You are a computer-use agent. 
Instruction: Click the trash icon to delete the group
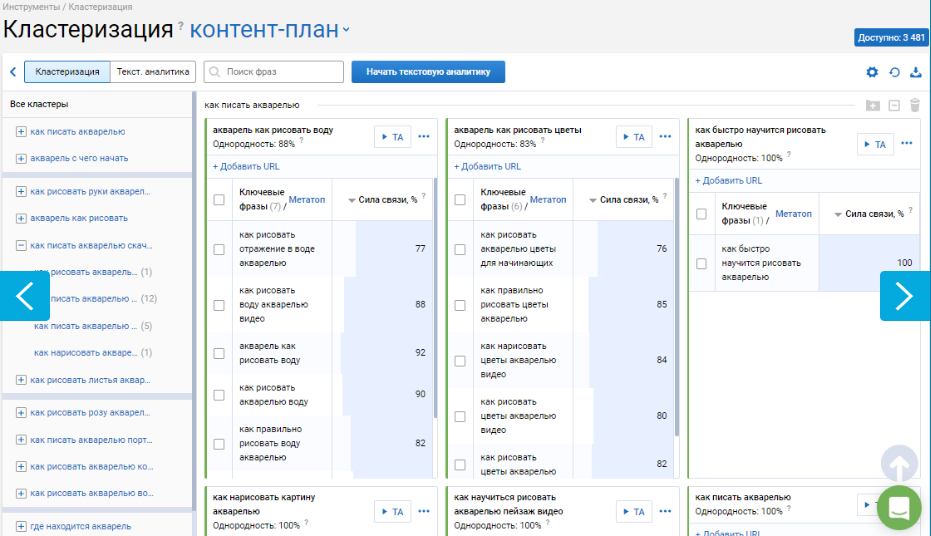coord(914,105)
